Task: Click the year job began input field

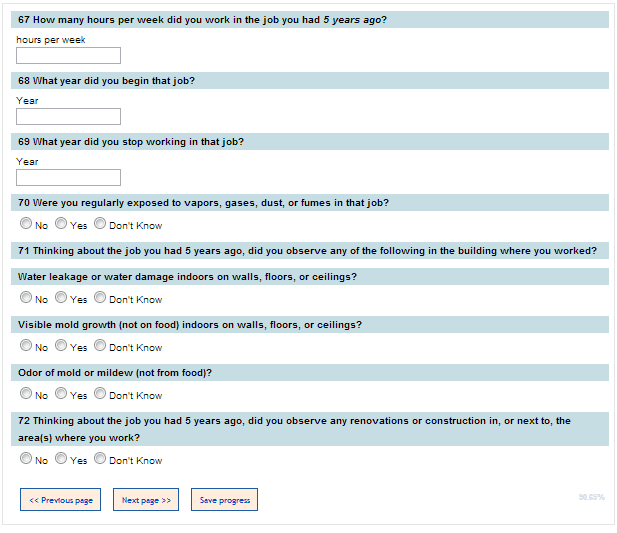Action: [x=68, y=116]
